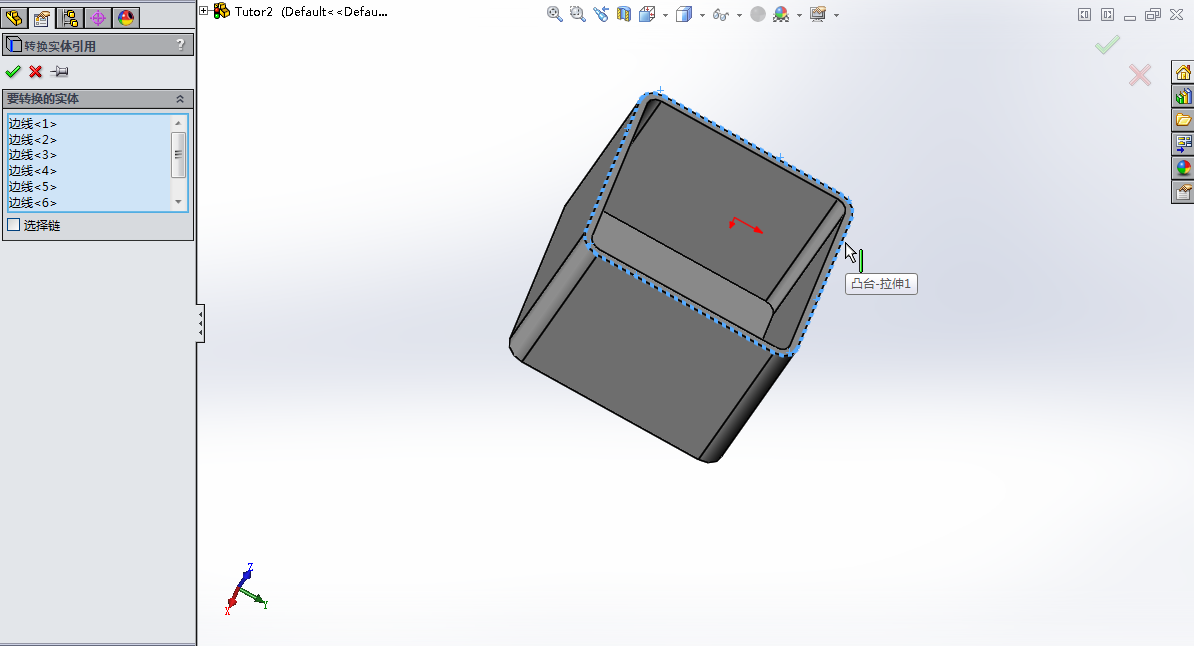This screenshot has height=646, width=1194.
Task: Switch to the PropertyManager tab
Action: [x=42, y=18]
